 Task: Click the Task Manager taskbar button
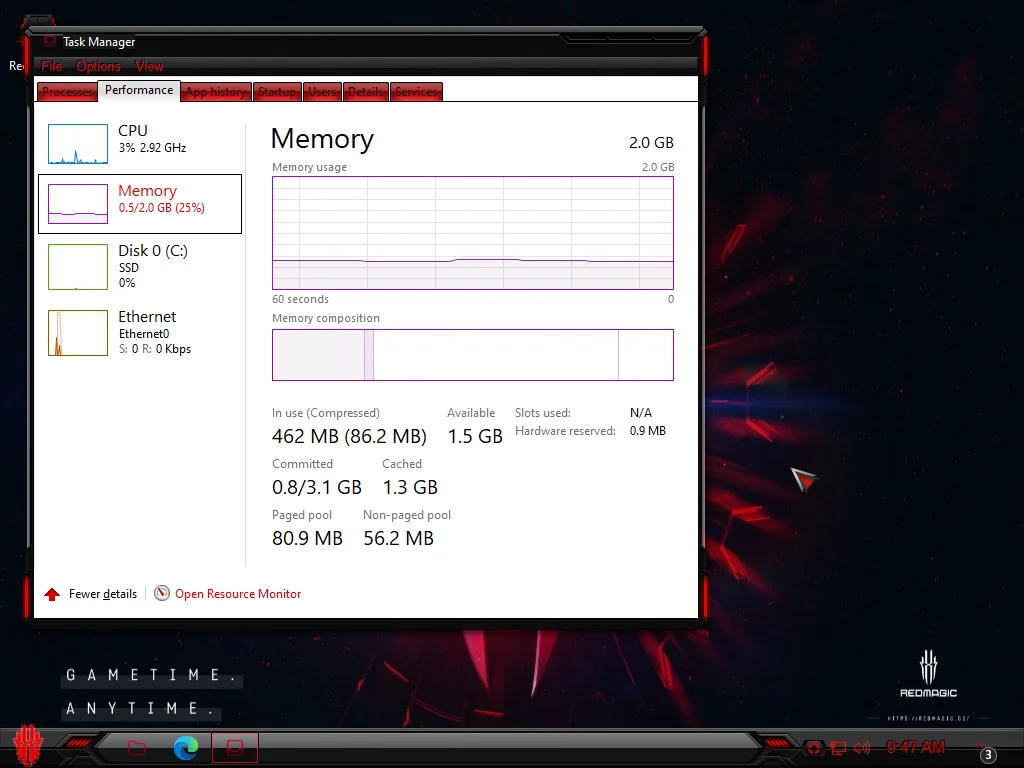point(235,747)
